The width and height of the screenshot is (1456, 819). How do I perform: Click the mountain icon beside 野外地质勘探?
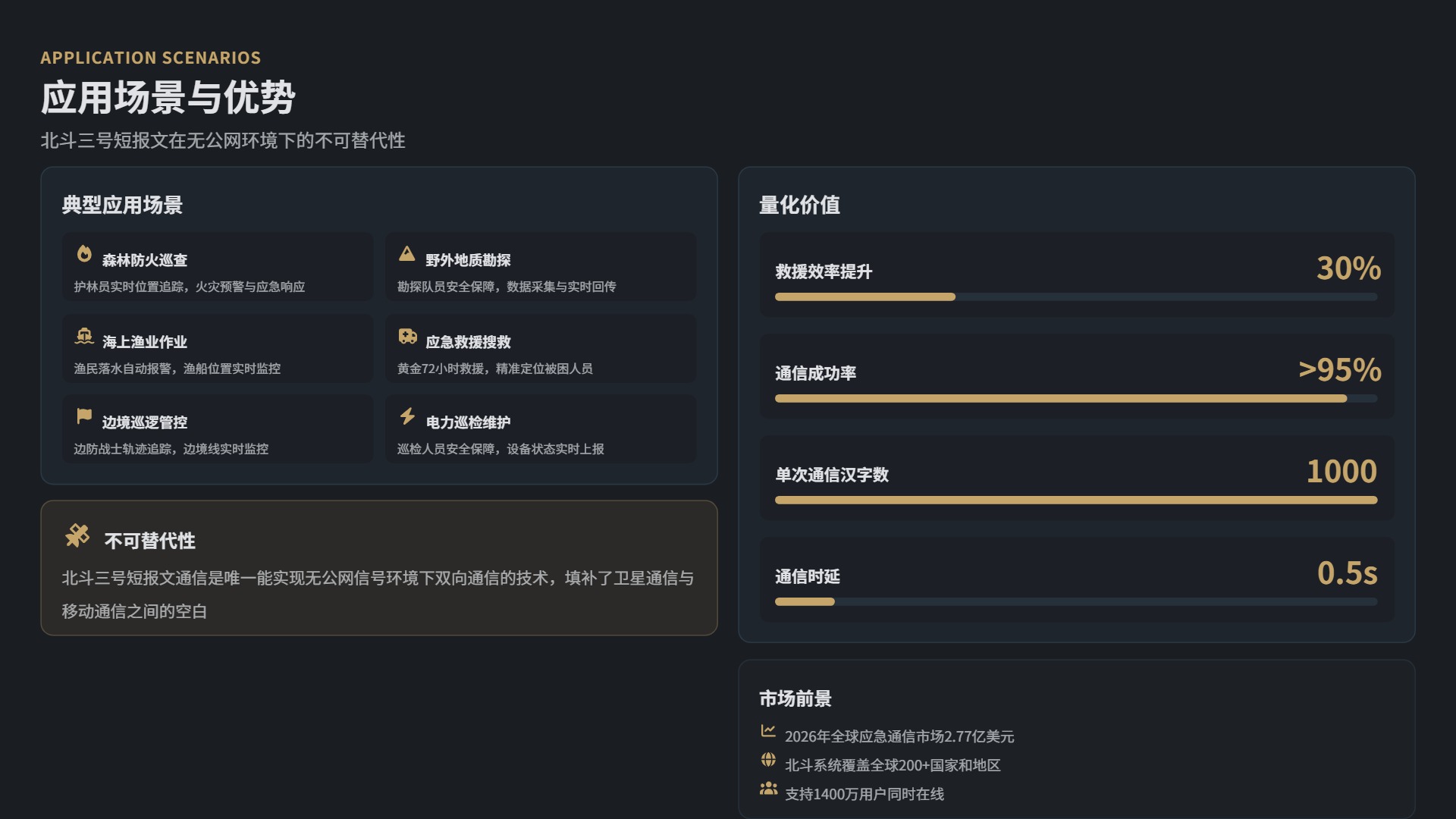[x=407, y=253]
